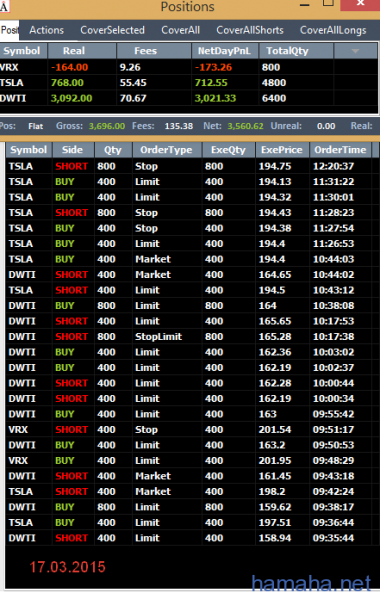Click the CoverAll button
380x593 pixels.
(x=180, y=30)
